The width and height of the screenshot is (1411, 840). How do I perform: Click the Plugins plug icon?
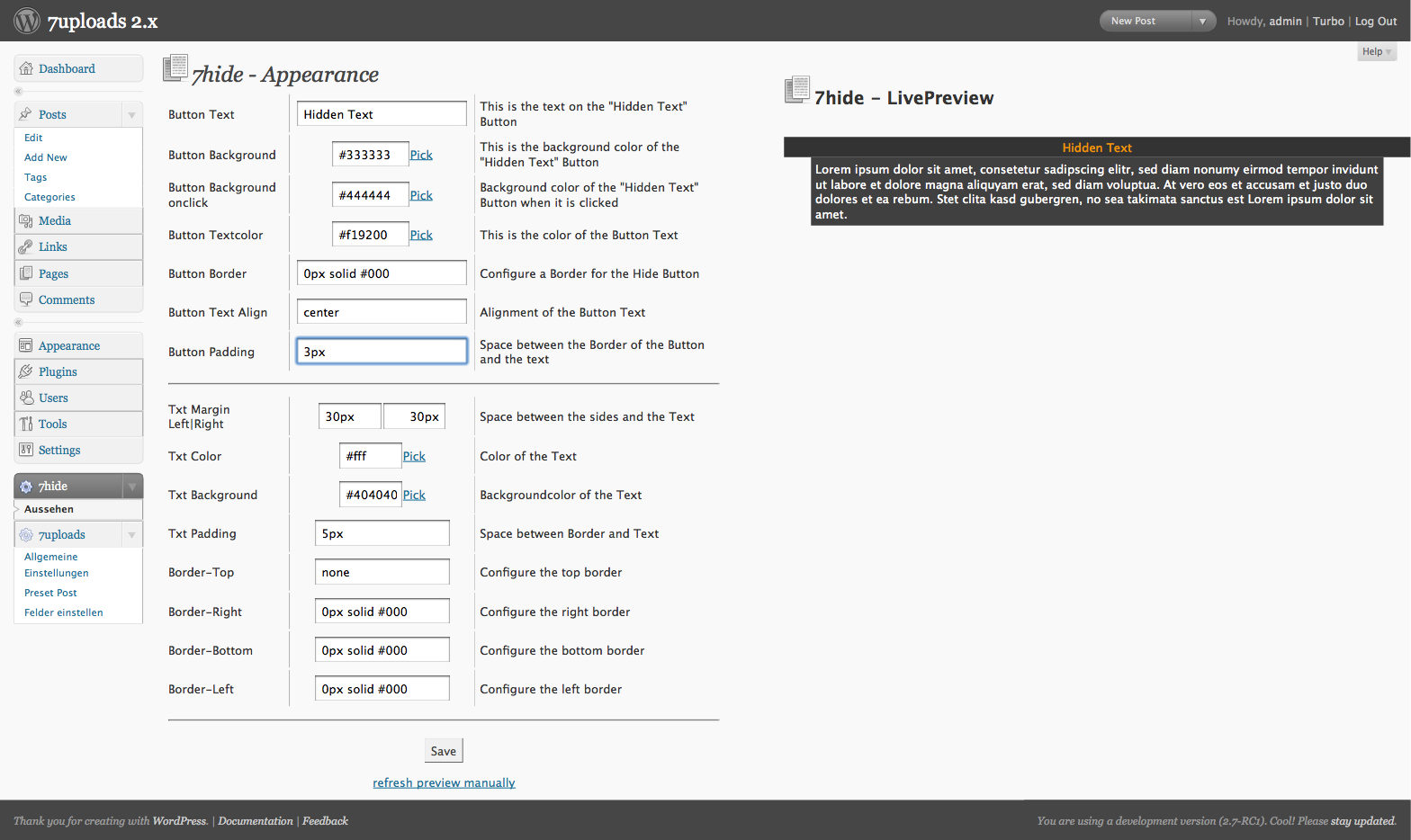[x=26, y=371]
